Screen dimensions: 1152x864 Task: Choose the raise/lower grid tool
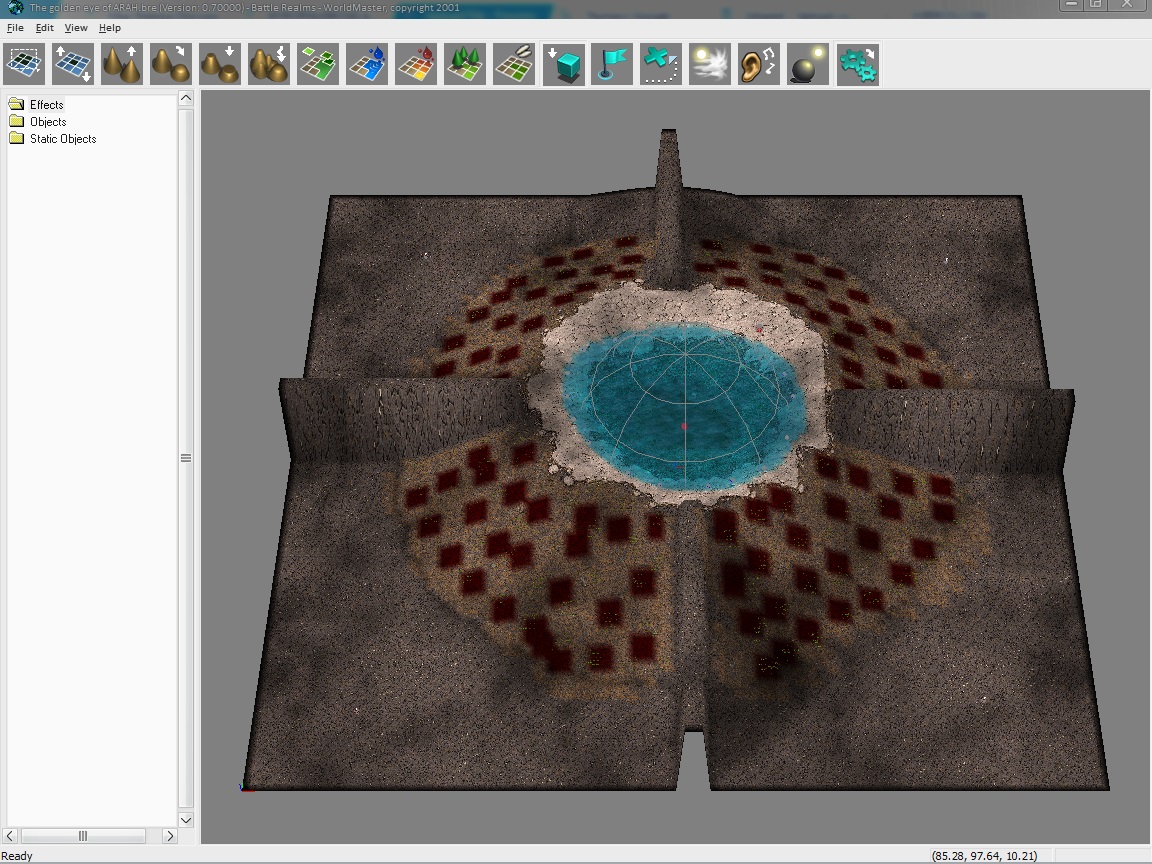(73, 64)
